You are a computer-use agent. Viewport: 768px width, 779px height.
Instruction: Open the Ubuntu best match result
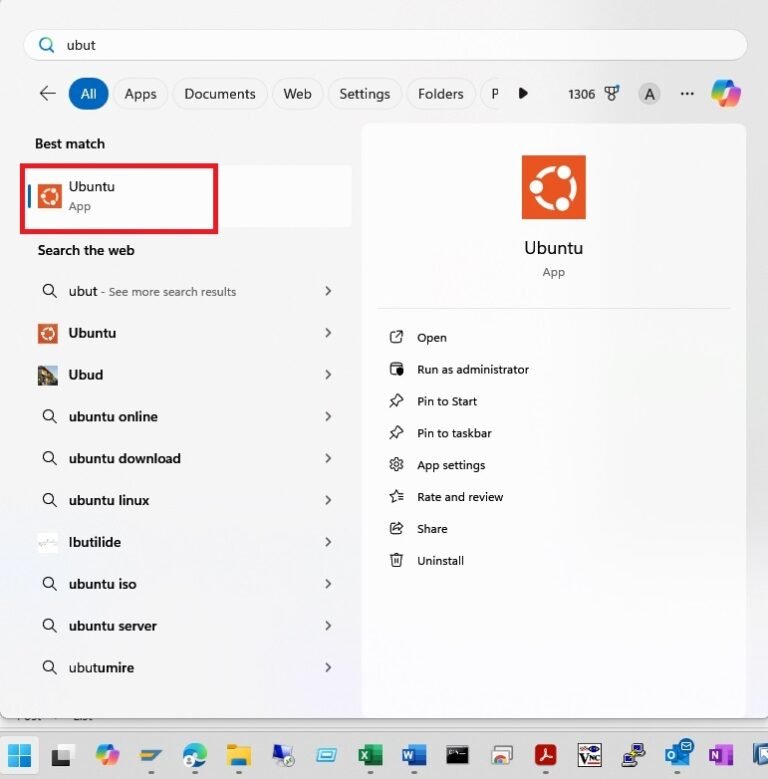click(x=118, y=196)
